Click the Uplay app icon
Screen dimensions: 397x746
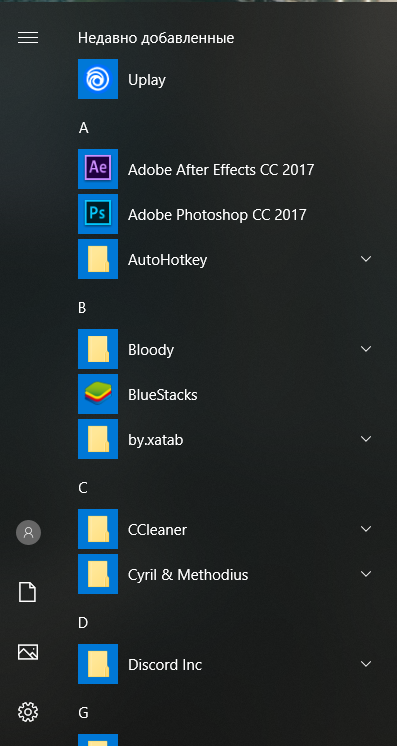coord(98,79)
